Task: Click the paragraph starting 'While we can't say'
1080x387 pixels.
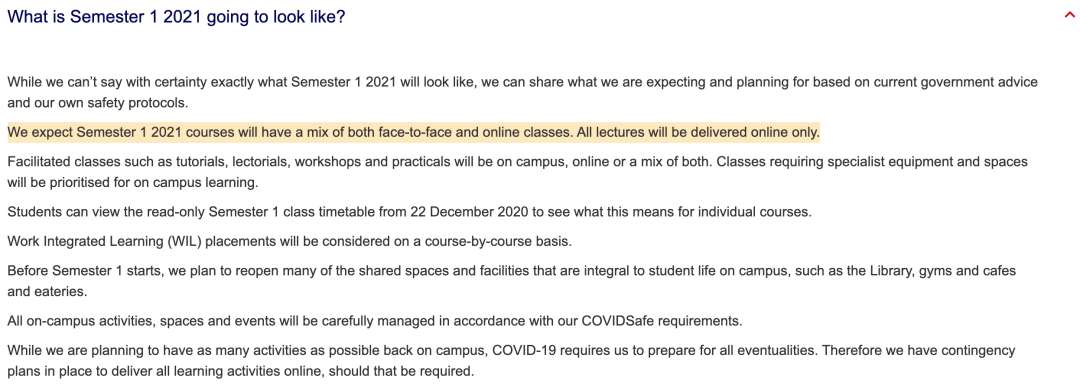Action: point(522,93)
